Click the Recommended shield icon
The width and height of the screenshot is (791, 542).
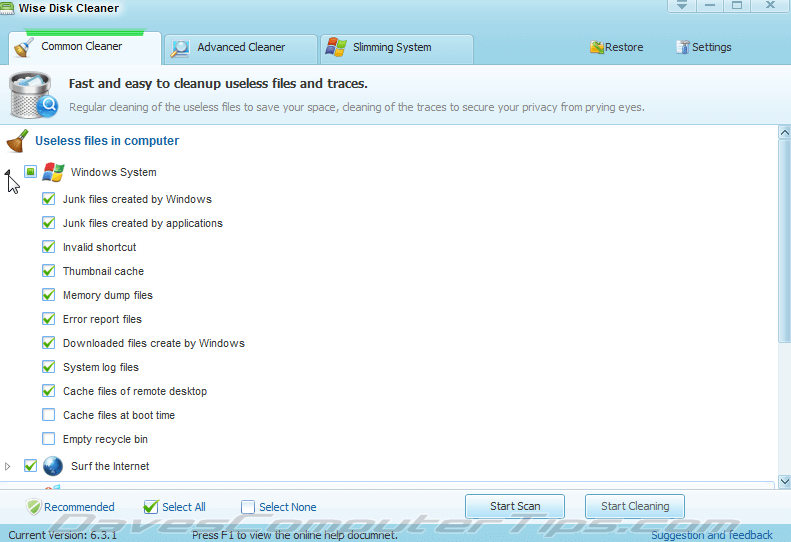[x=34, y=507]
